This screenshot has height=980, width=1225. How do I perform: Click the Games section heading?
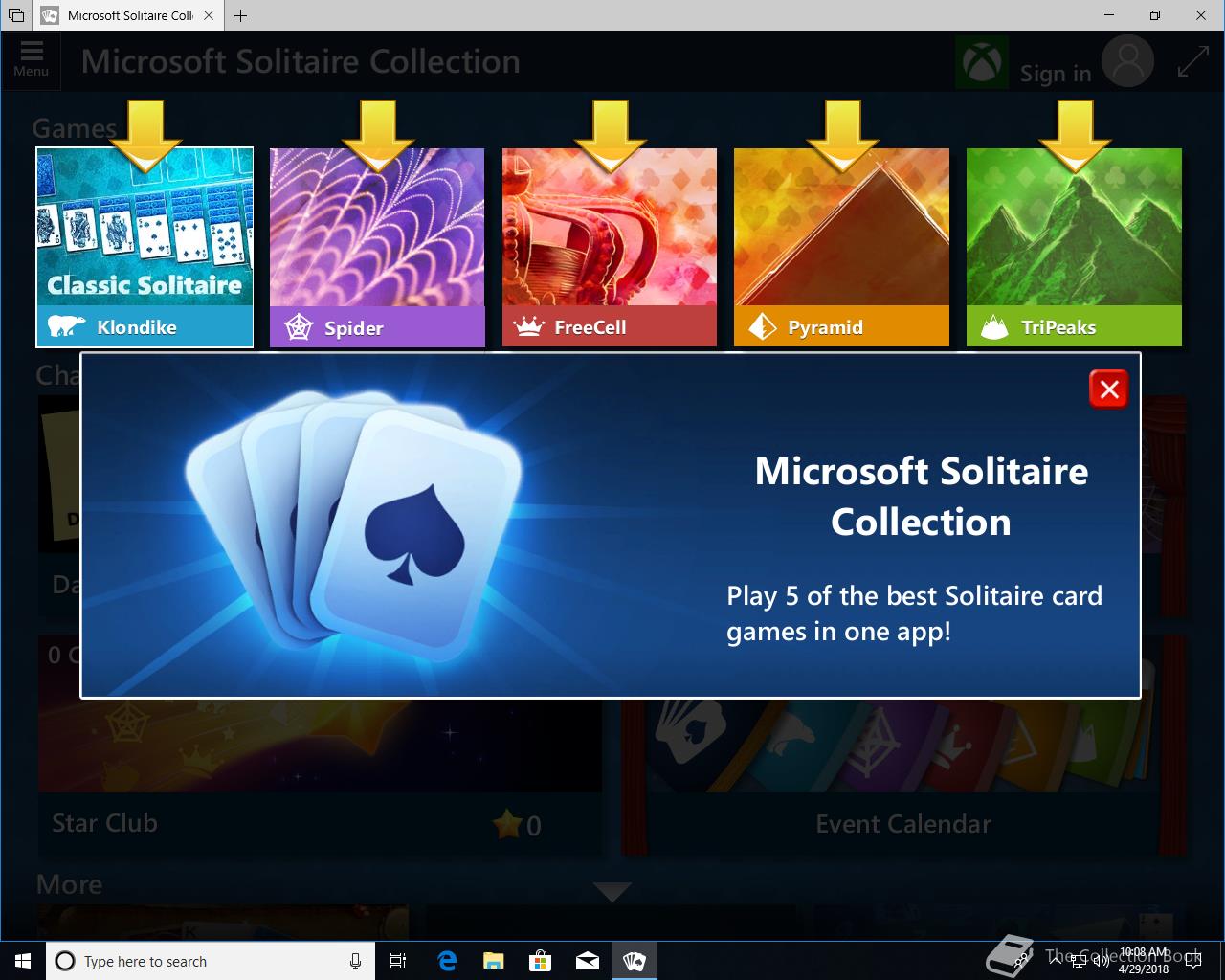[x=74, y=128]
